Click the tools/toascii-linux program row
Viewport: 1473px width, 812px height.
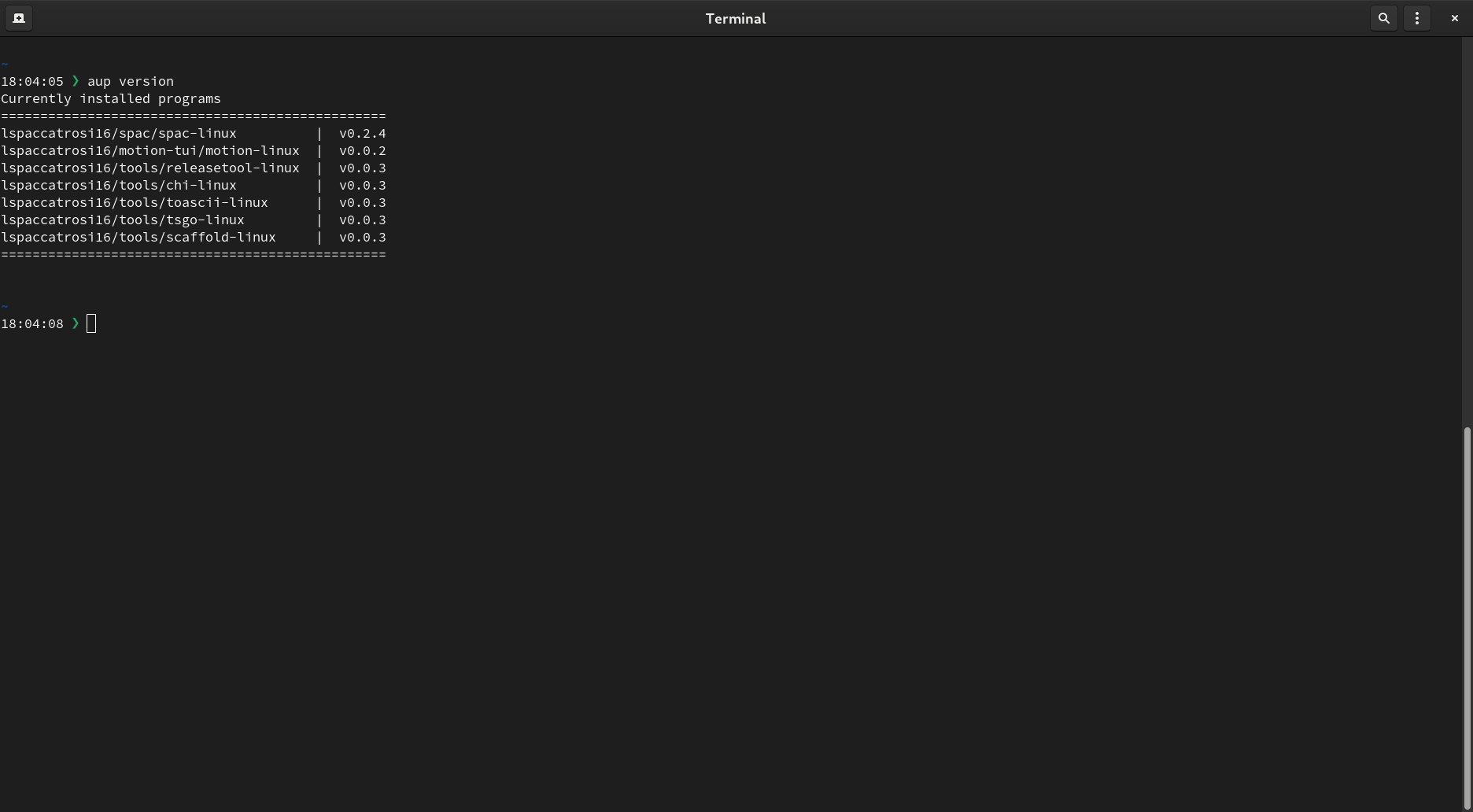pos(194,202)
